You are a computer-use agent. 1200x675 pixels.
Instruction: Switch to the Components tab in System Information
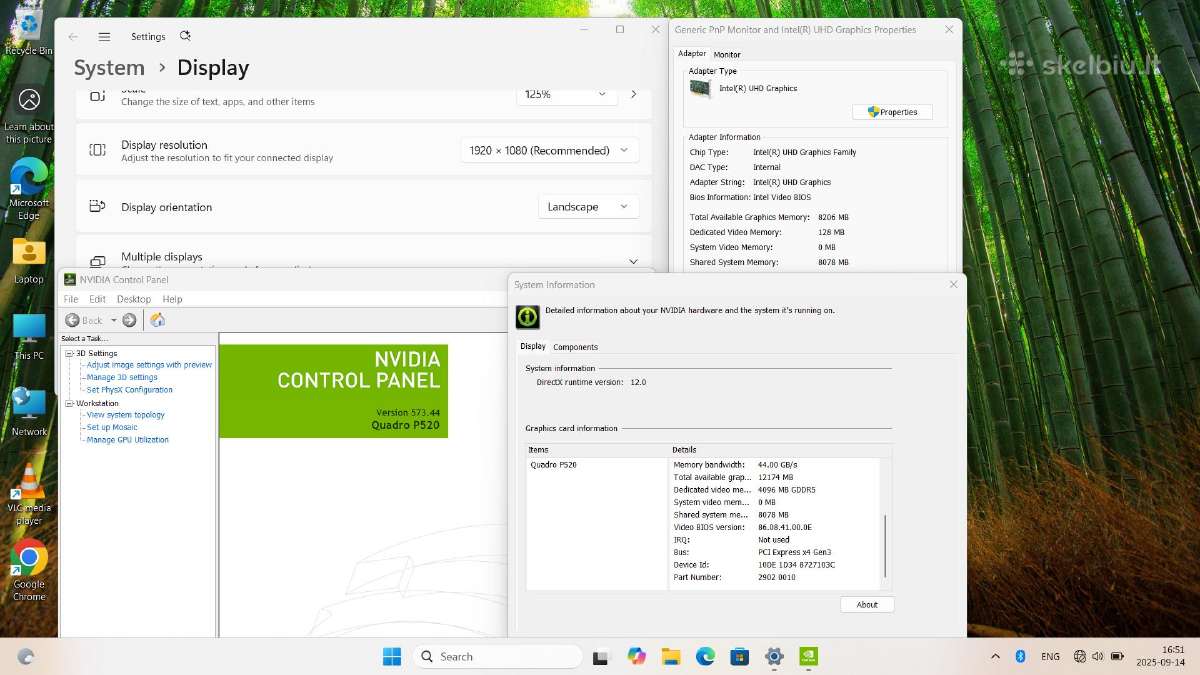click(575, 347)
